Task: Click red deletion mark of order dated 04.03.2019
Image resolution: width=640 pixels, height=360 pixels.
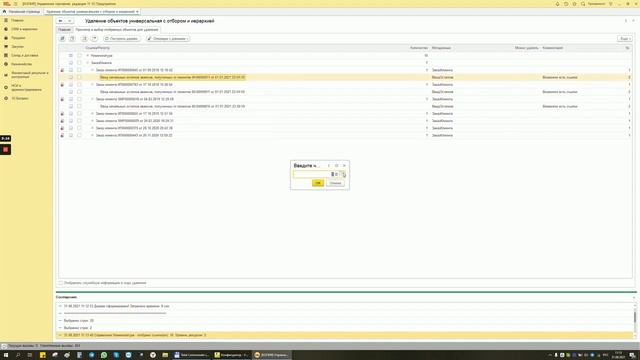Action: pos(62,99)
